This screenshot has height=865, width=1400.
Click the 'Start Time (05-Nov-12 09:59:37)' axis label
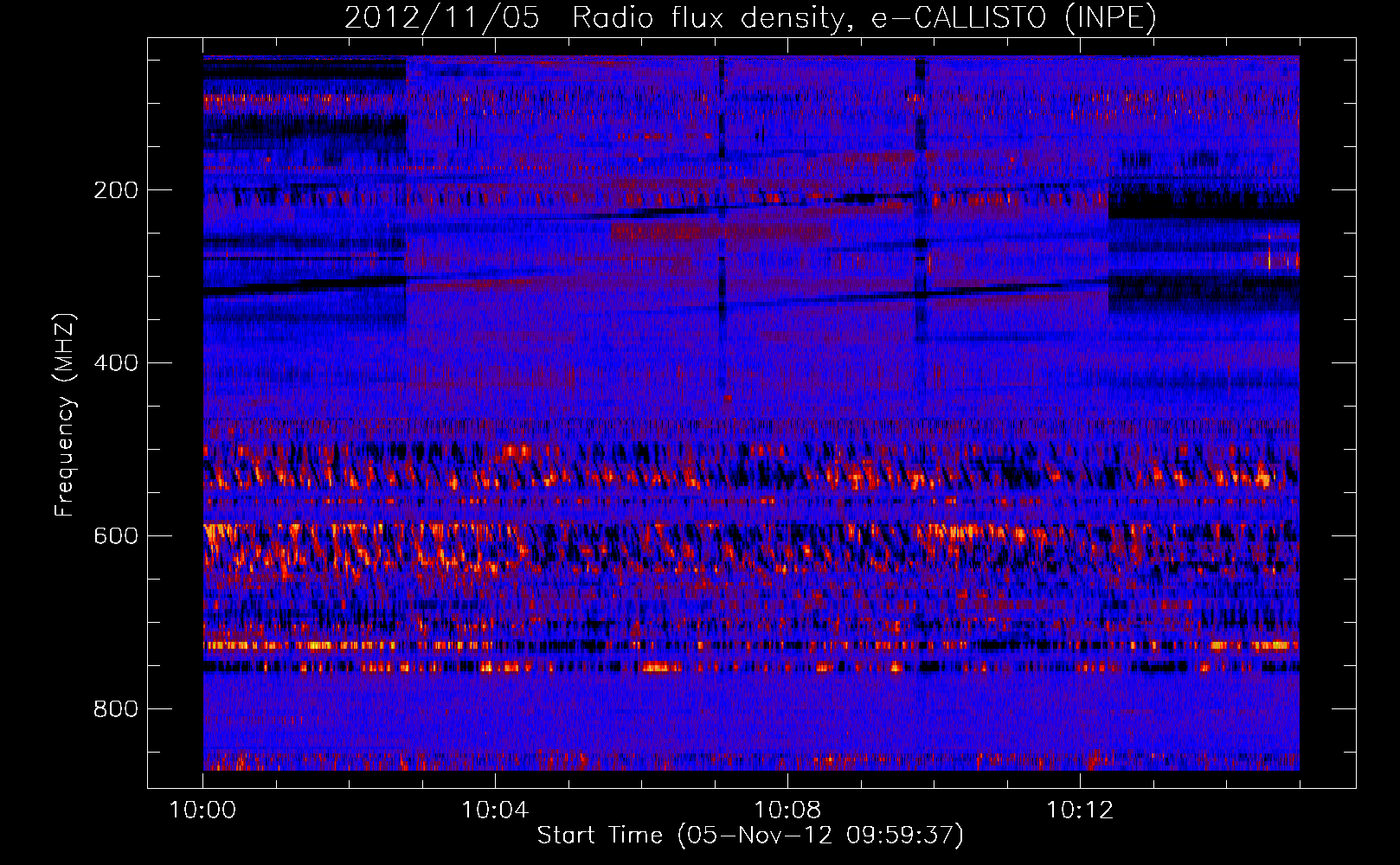[750, 836]
